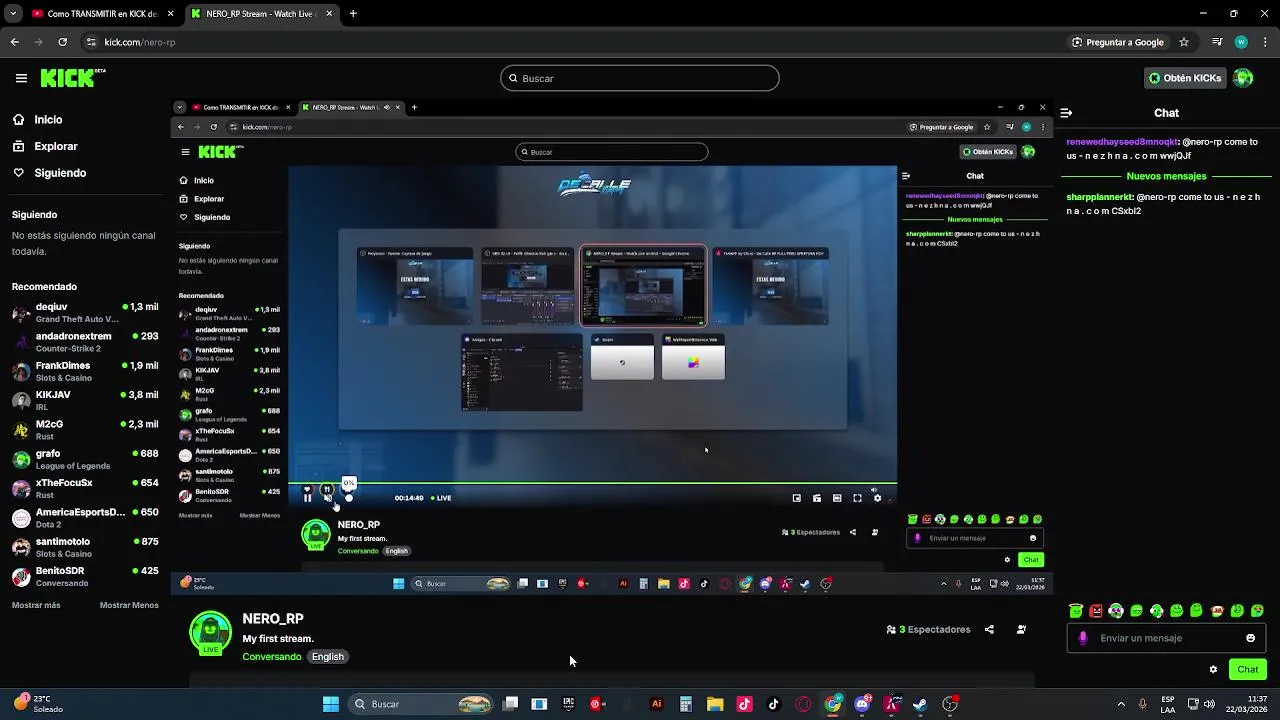This screenshot has width=1280, height=720.
Task: Click username sharpplannerkt in chat
Action: (1100, 198)
